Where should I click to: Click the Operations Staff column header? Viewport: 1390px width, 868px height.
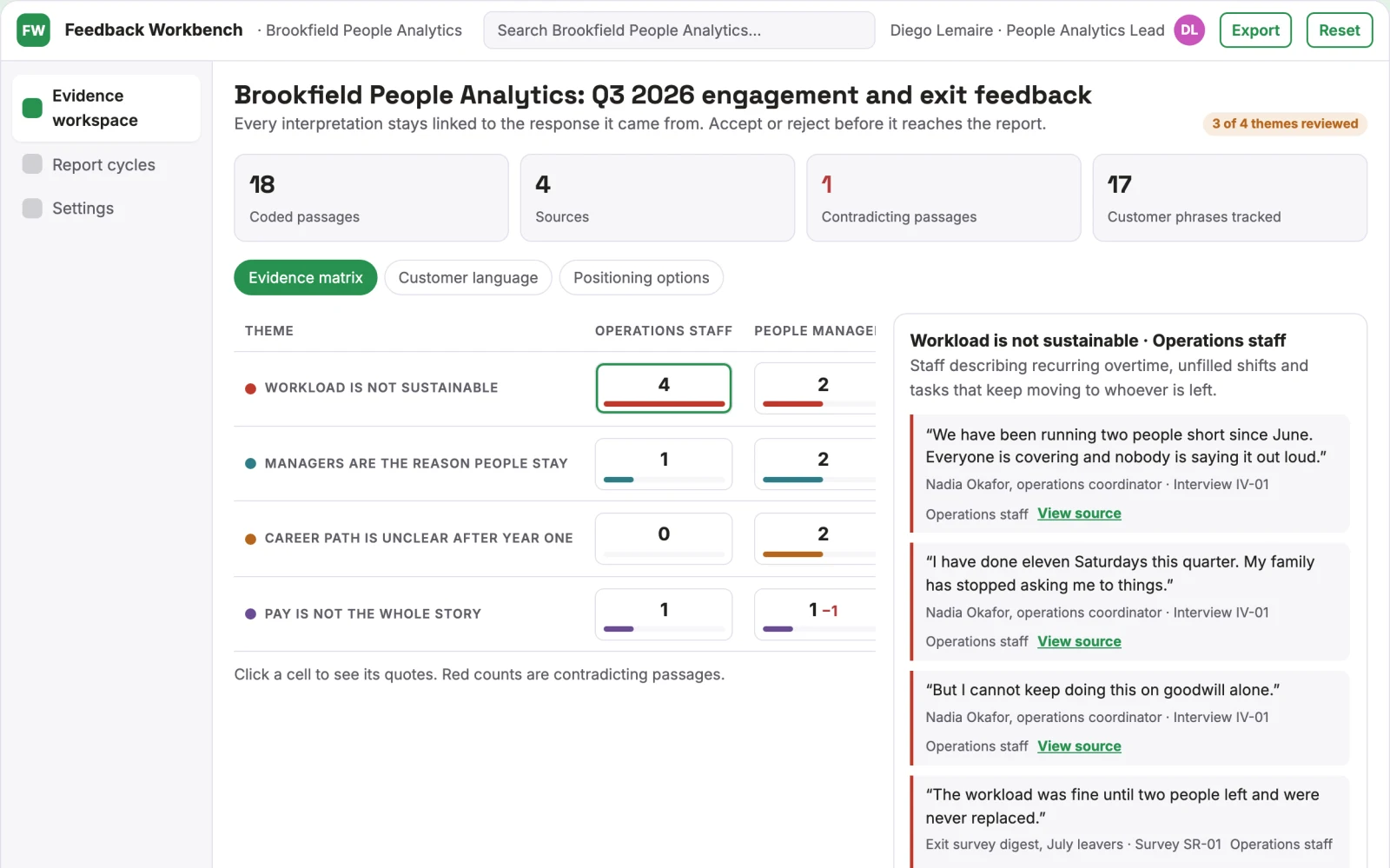[664, 331]
